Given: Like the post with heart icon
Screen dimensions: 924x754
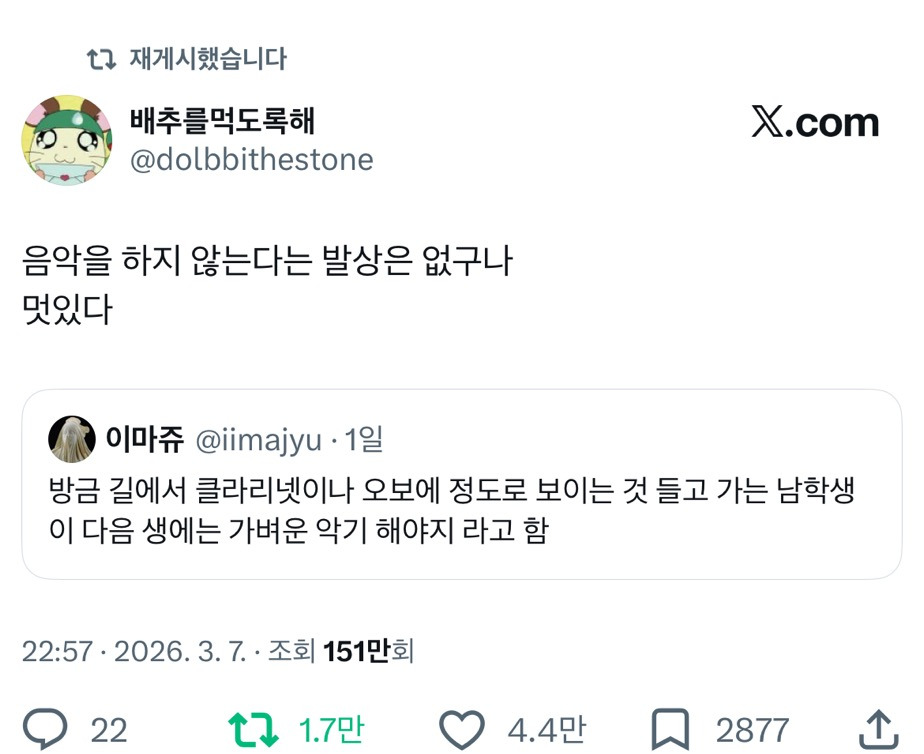Looking at the screenshot, I should 462,728.
